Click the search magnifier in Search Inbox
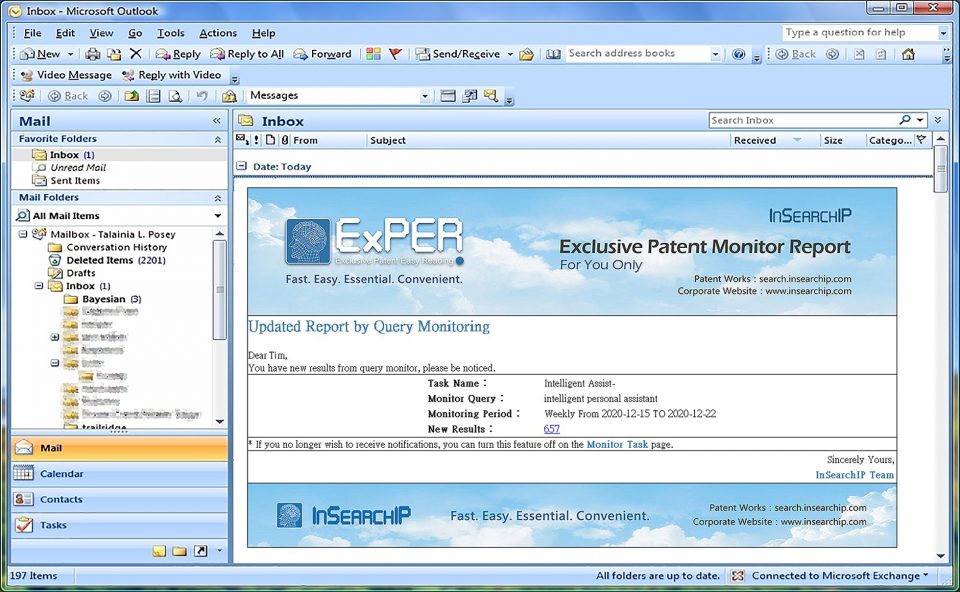 pyautogui.click(x=905, y=120)
